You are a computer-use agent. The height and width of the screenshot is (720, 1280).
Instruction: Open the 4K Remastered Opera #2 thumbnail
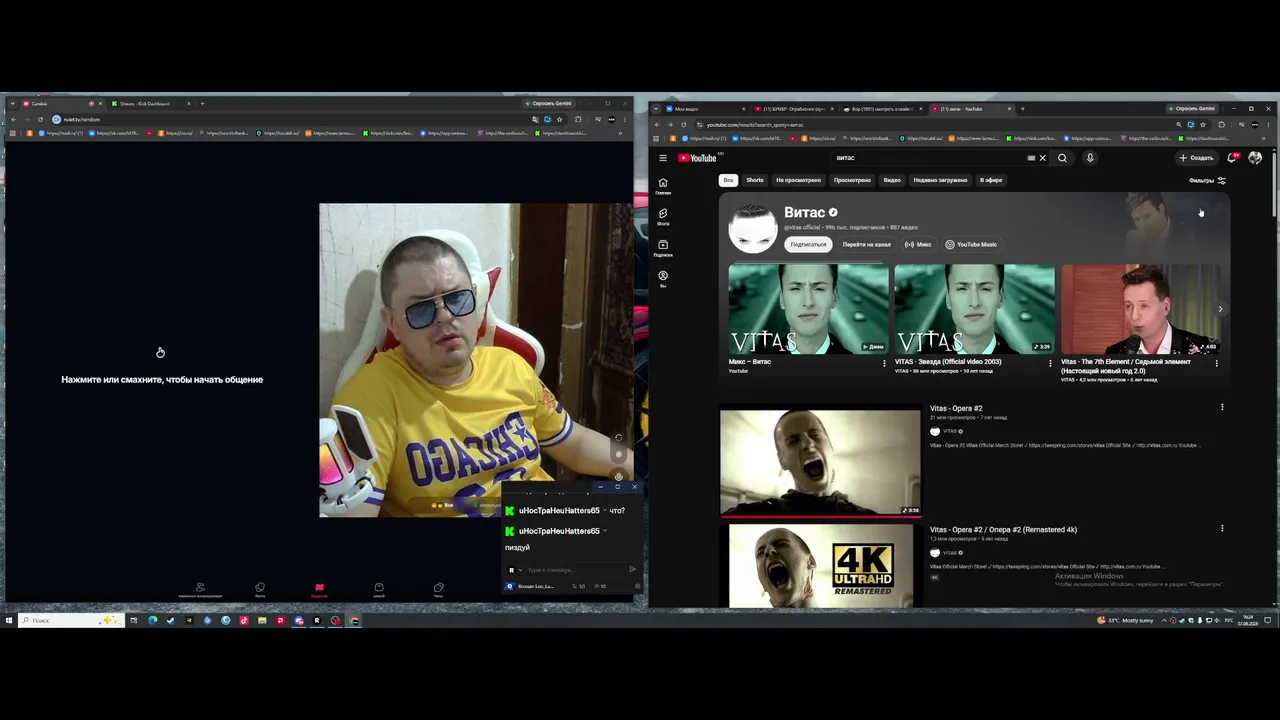(820, 565)
